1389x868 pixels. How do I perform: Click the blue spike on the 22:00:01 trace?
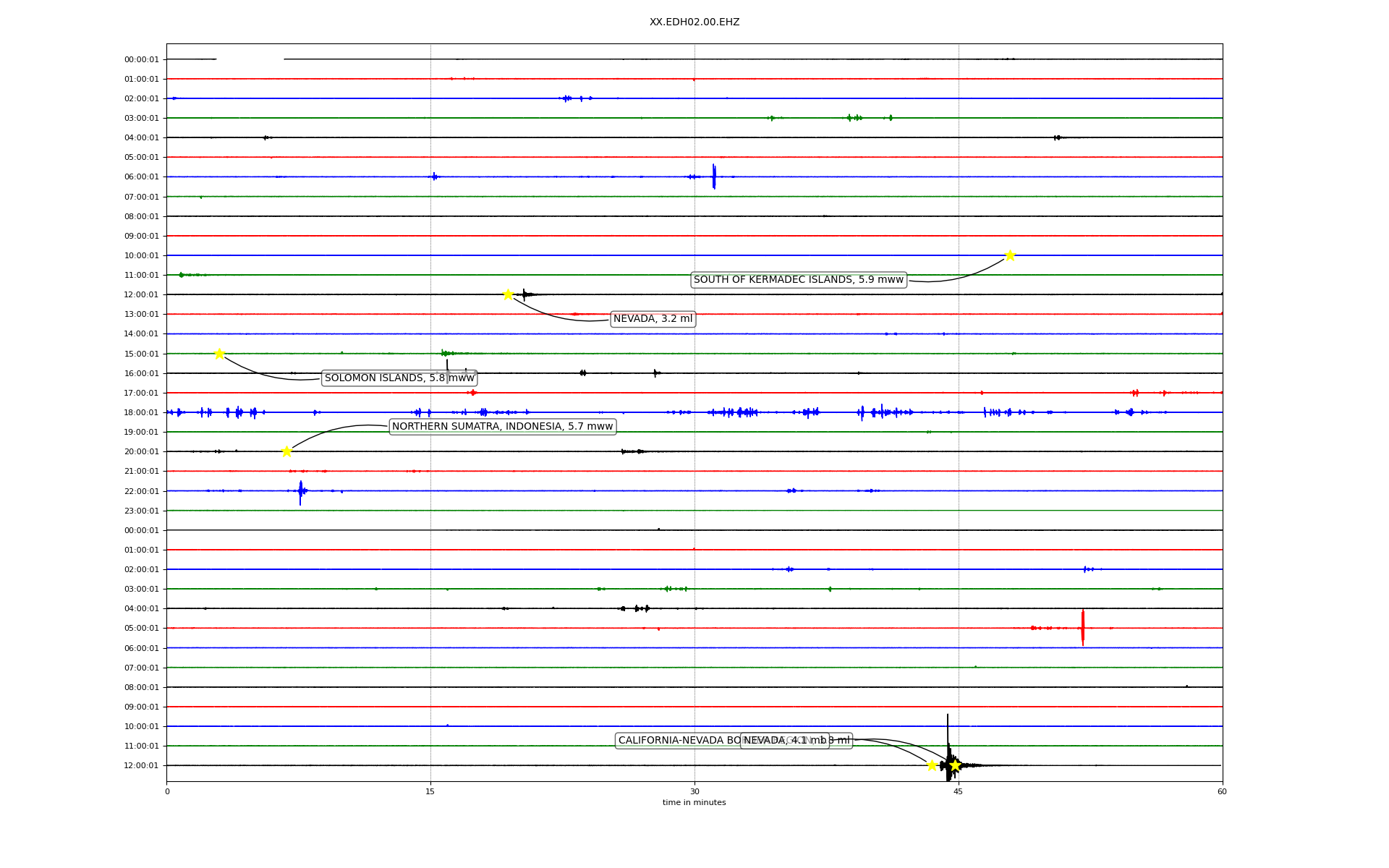click(300, 492)
